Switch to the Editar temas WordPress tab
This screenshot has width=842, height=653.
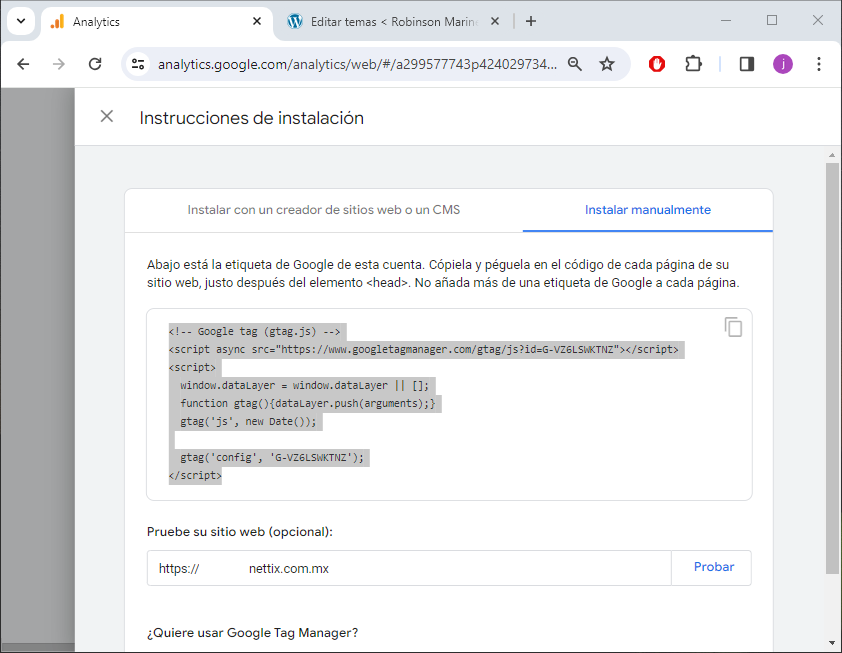[x=394, y=21]
